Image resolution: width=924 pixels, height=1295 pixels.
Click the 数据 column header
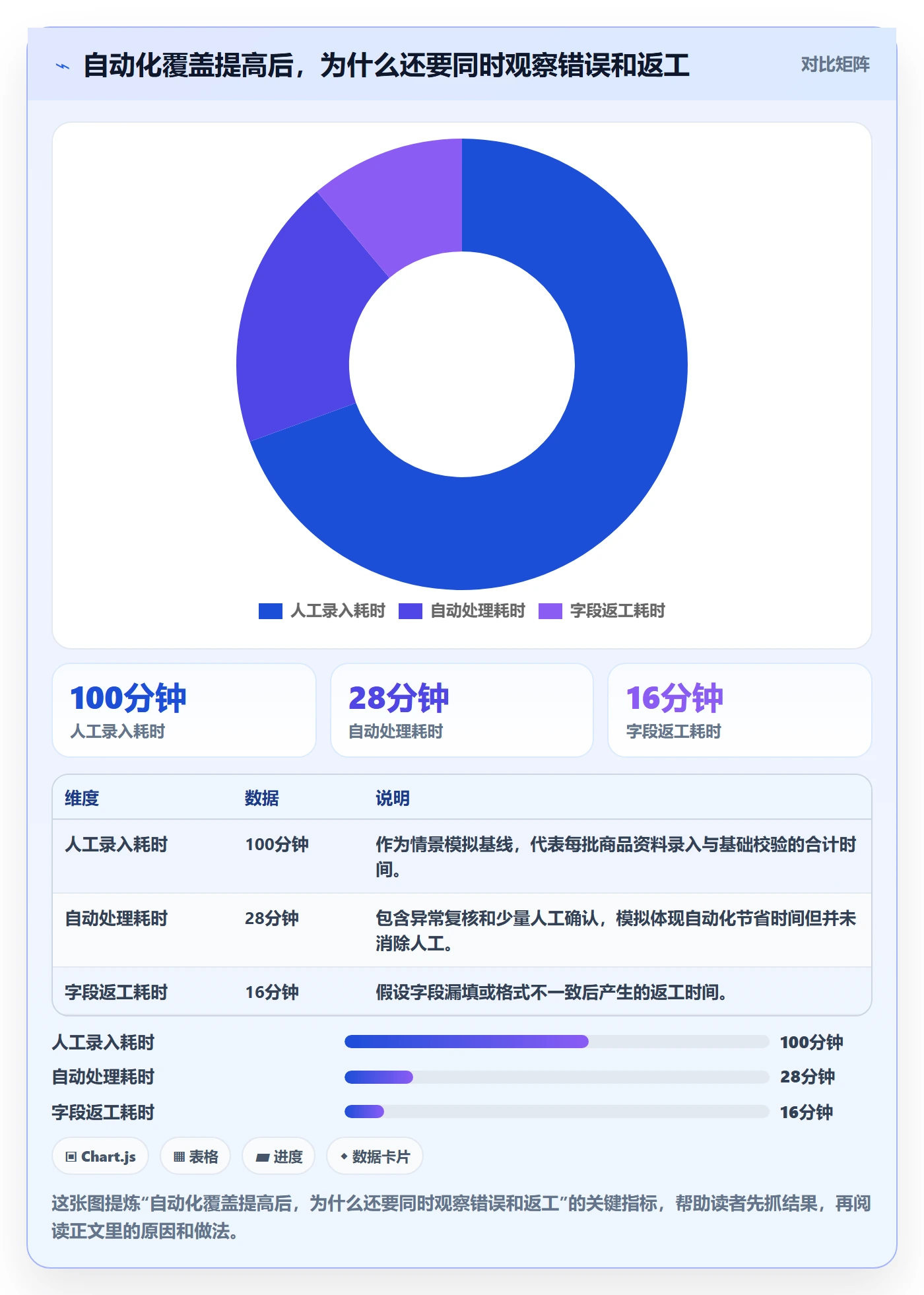pyautogui.click(x=262, y=798)
